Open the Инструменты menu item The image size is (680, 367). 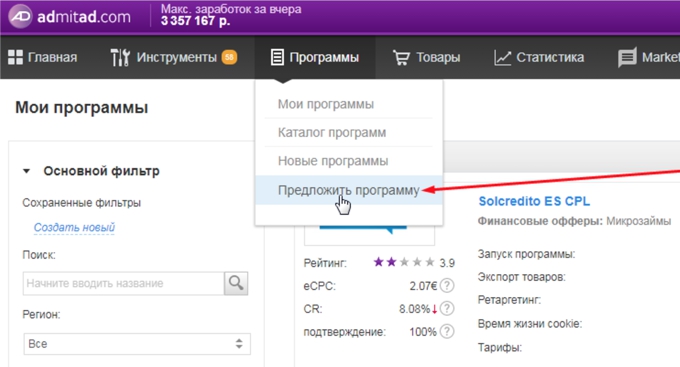click(174, 57)
